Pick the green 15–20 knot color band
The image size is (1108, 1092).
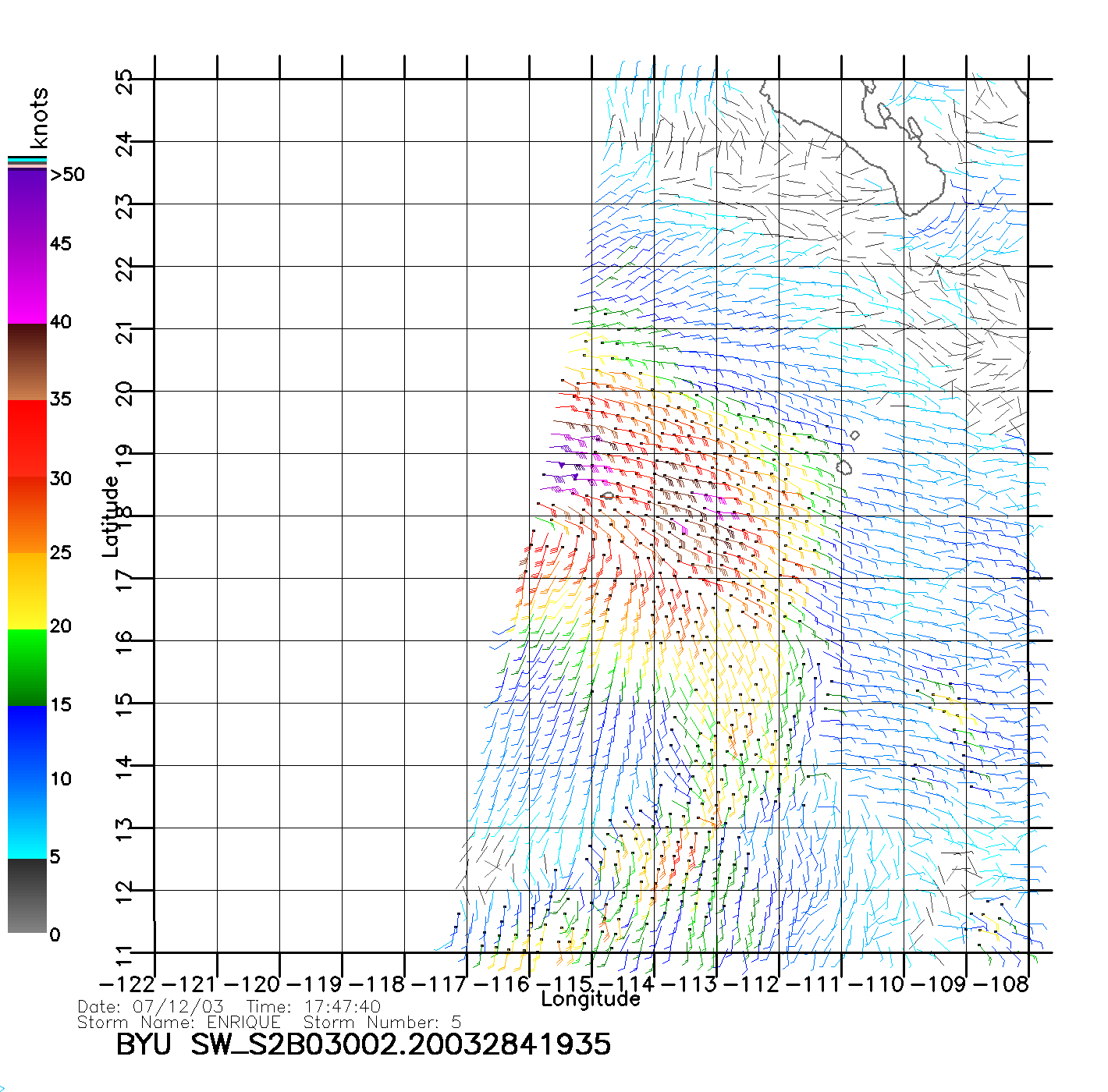(x=27, y=667)
